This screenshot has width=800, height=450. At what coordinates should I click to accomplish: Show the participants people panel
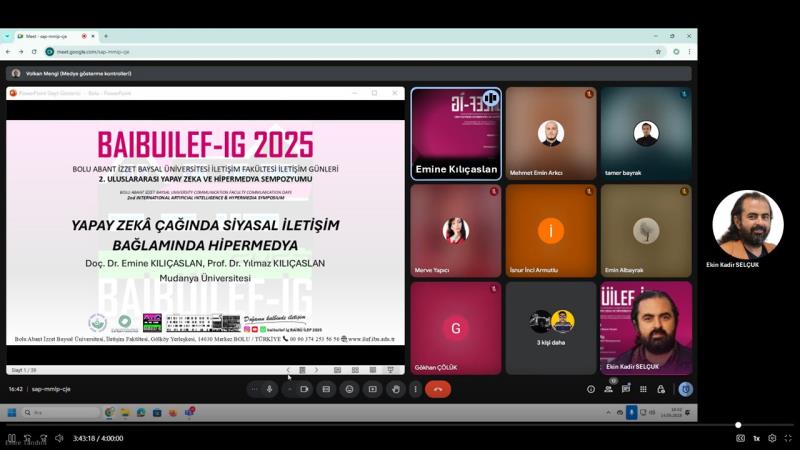click(x=608, y=389)
